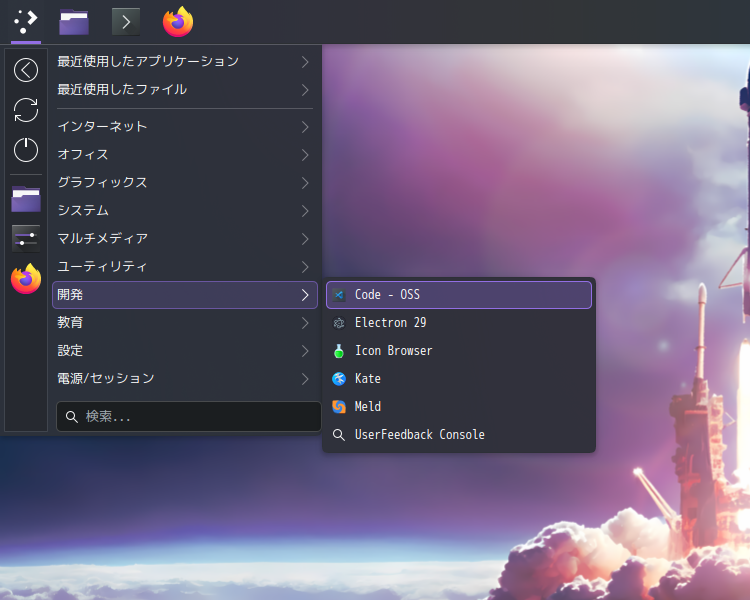The width and height of the screenshot is (750, 600).
Task: Expand chevron beside ユーティリティ
Action: [305, 267]
